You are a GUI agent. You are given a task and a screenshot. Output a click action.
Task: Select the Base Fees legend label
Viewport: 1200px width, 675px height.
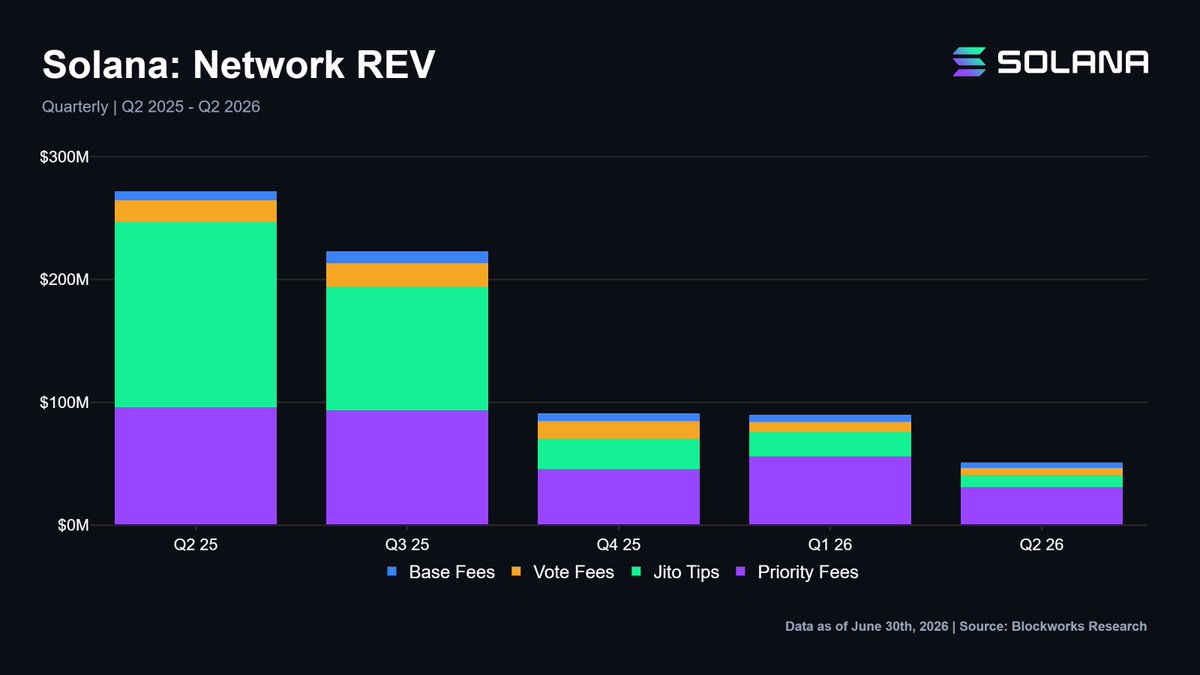click(x=452, y=572)
